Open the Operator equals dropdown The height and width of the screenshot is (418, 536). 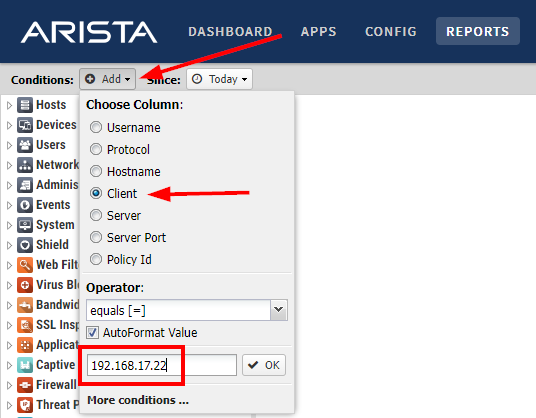click(187, 310)
